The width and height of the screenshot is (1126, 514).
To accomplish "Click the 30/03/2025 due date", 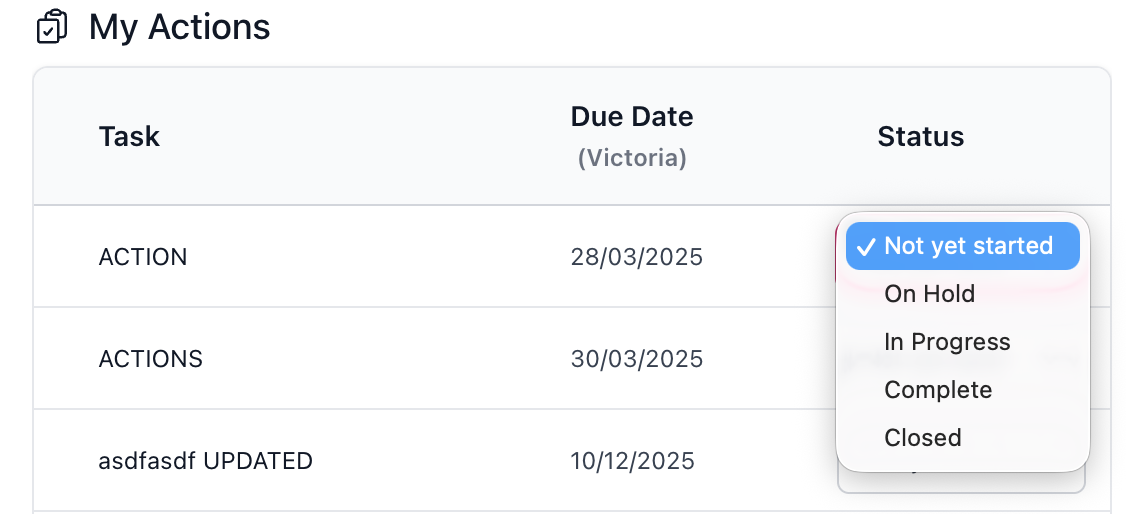I will tap(636, 358).
